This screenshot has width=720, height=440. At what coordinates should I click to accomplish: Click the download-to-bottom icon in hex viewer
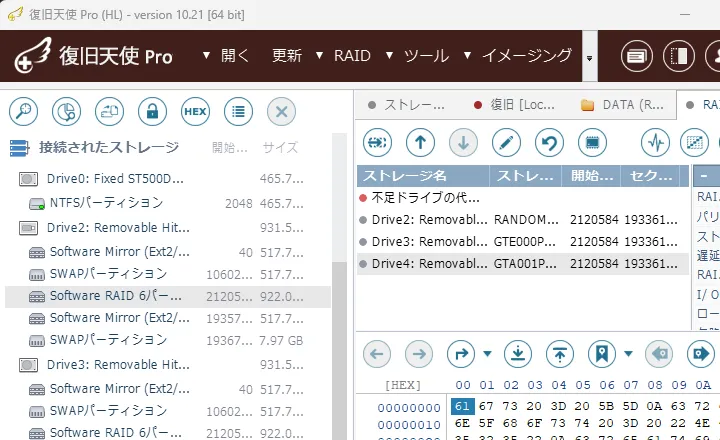click(x=518, y=354)
